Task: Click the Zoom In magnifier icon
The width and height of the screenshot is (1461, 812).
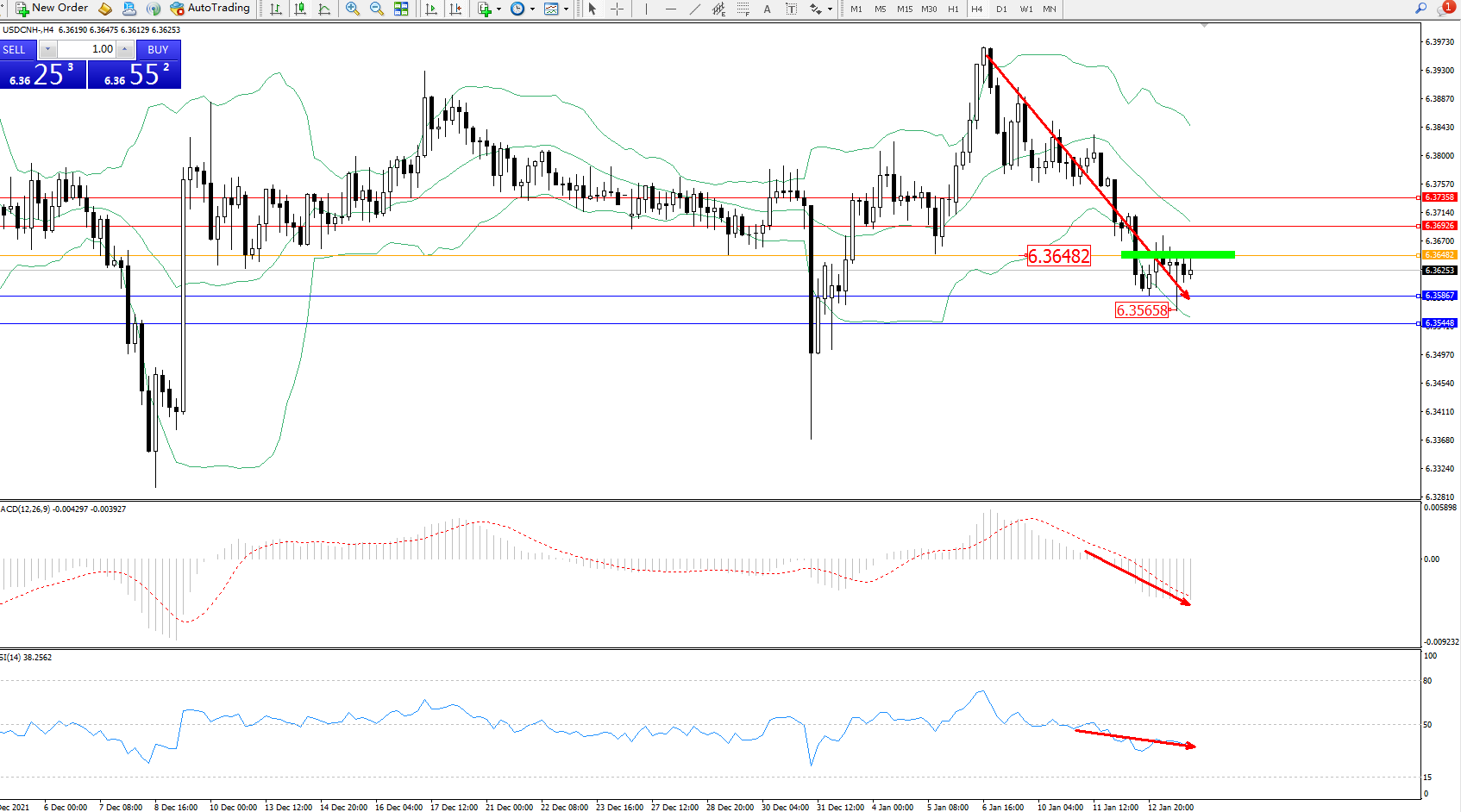Action: tap(353, 9)
